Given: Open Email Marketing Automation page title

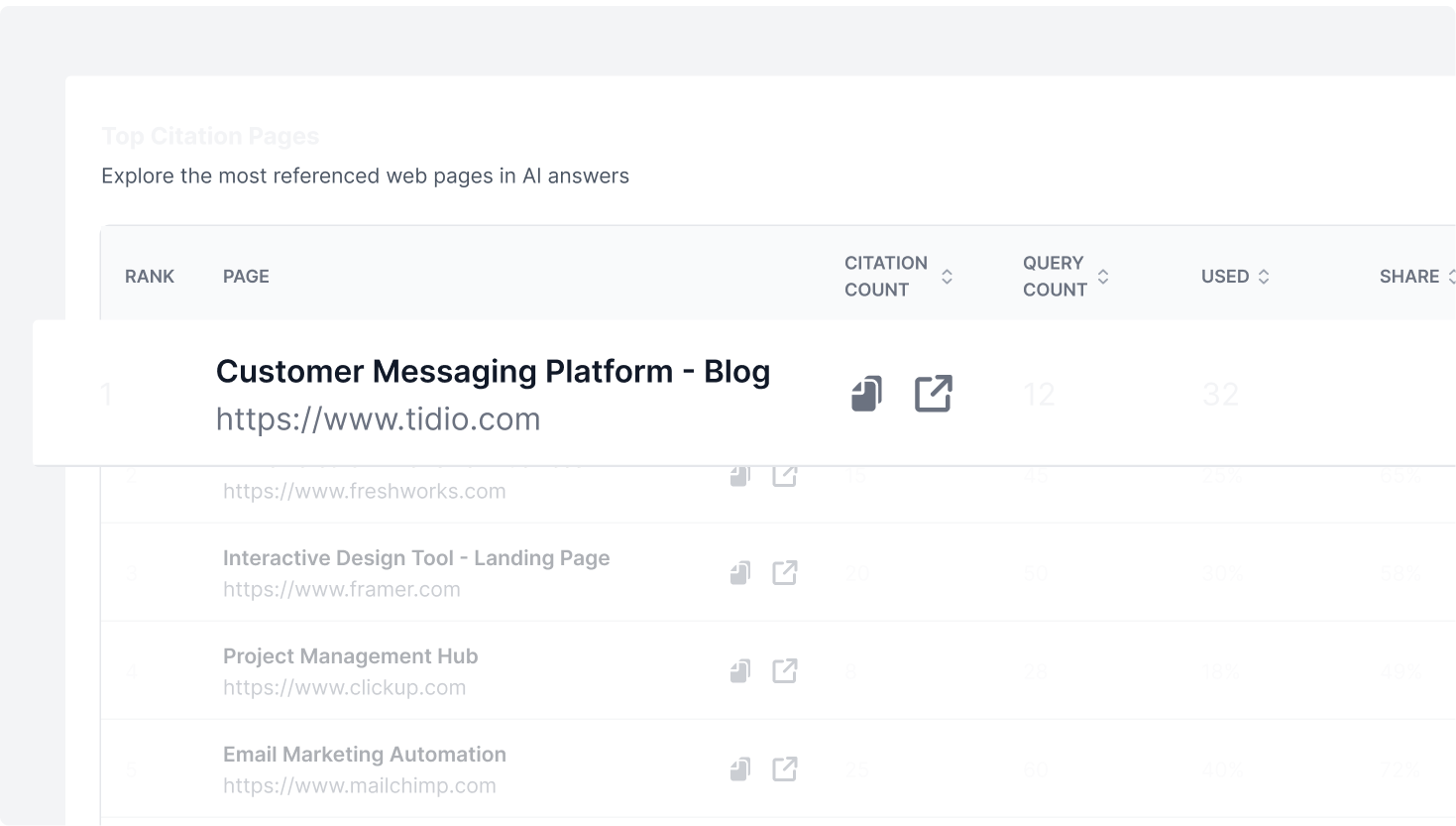Looking at the screenshot, I should (365, 755).
